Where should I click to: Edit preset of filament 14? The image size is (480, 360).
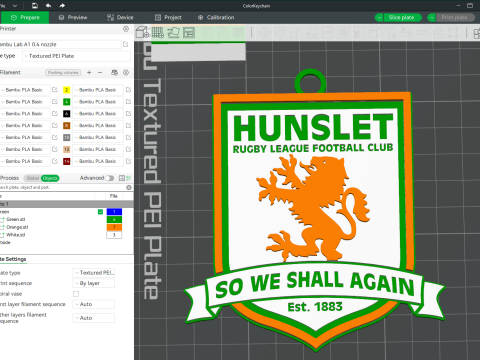128,161
